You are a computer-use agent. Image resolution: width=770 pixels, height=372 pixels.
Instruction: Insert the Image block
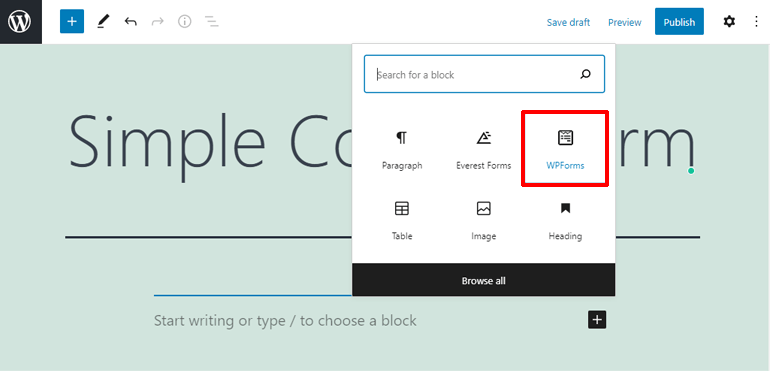pos(483,220)
